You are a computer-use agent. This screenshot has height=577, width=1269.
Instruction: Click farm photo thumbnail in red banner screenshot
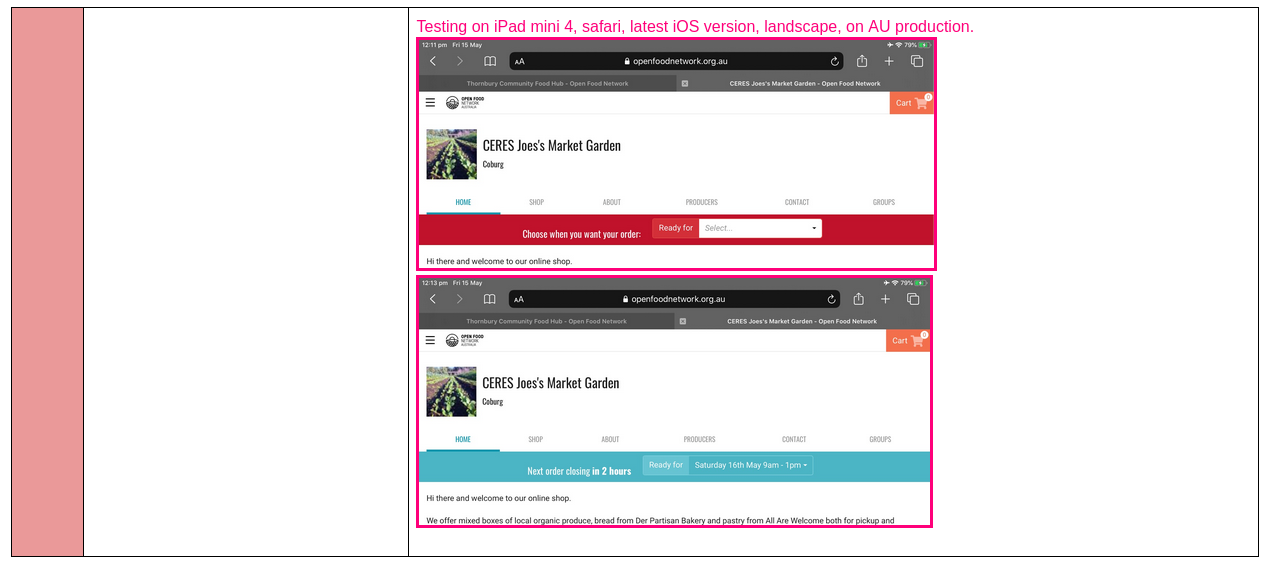(452, 154)
